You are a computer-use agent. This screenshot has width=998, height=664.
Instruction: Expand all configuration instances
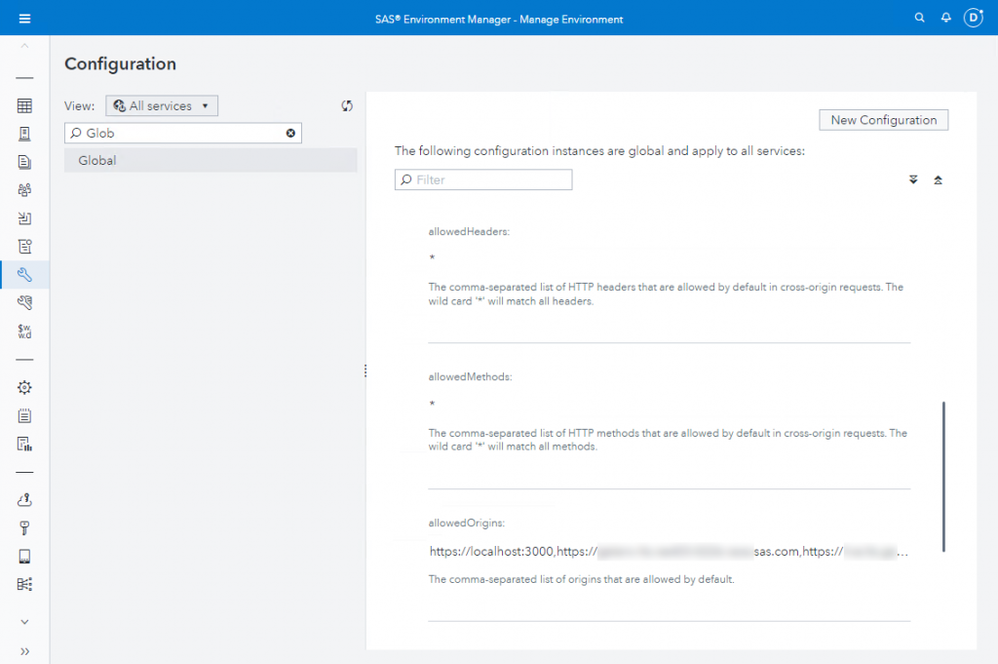(913, 180)
